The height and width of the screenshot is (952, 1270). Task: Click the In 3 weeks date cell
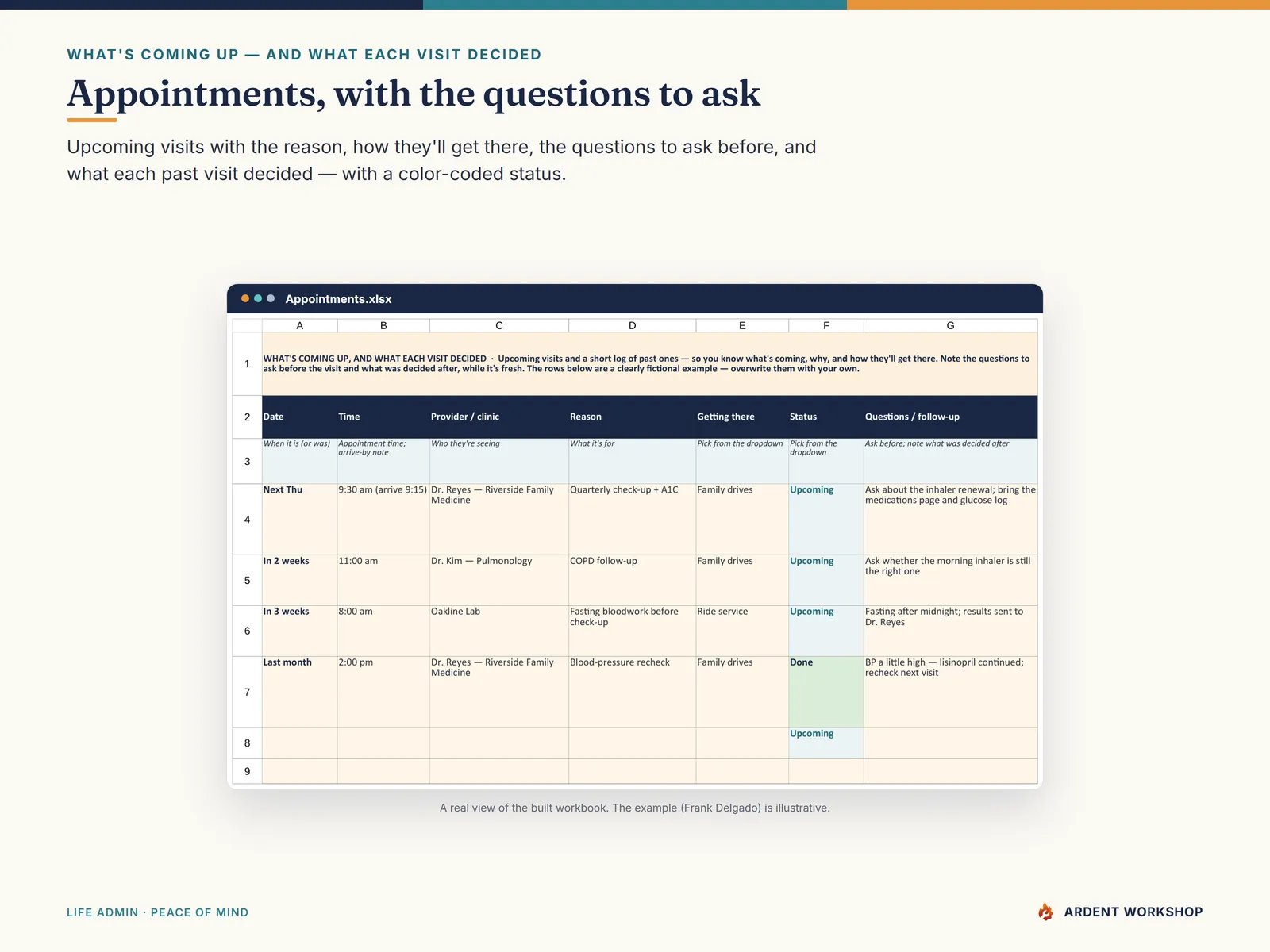tap(299, 631)
